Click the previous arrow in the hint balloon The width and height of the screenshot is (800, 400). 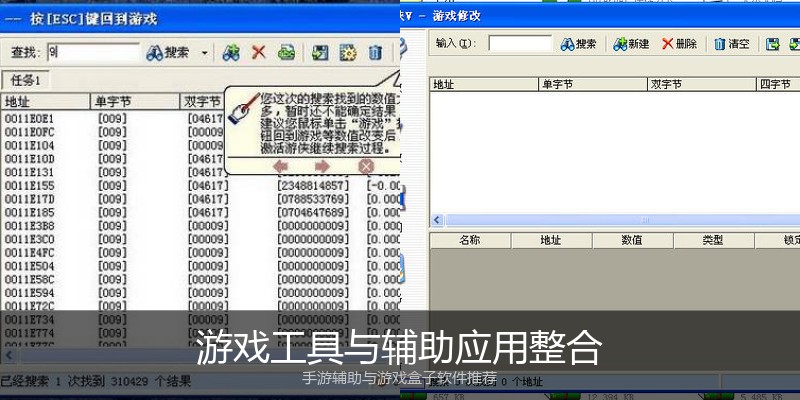point(281,166)
